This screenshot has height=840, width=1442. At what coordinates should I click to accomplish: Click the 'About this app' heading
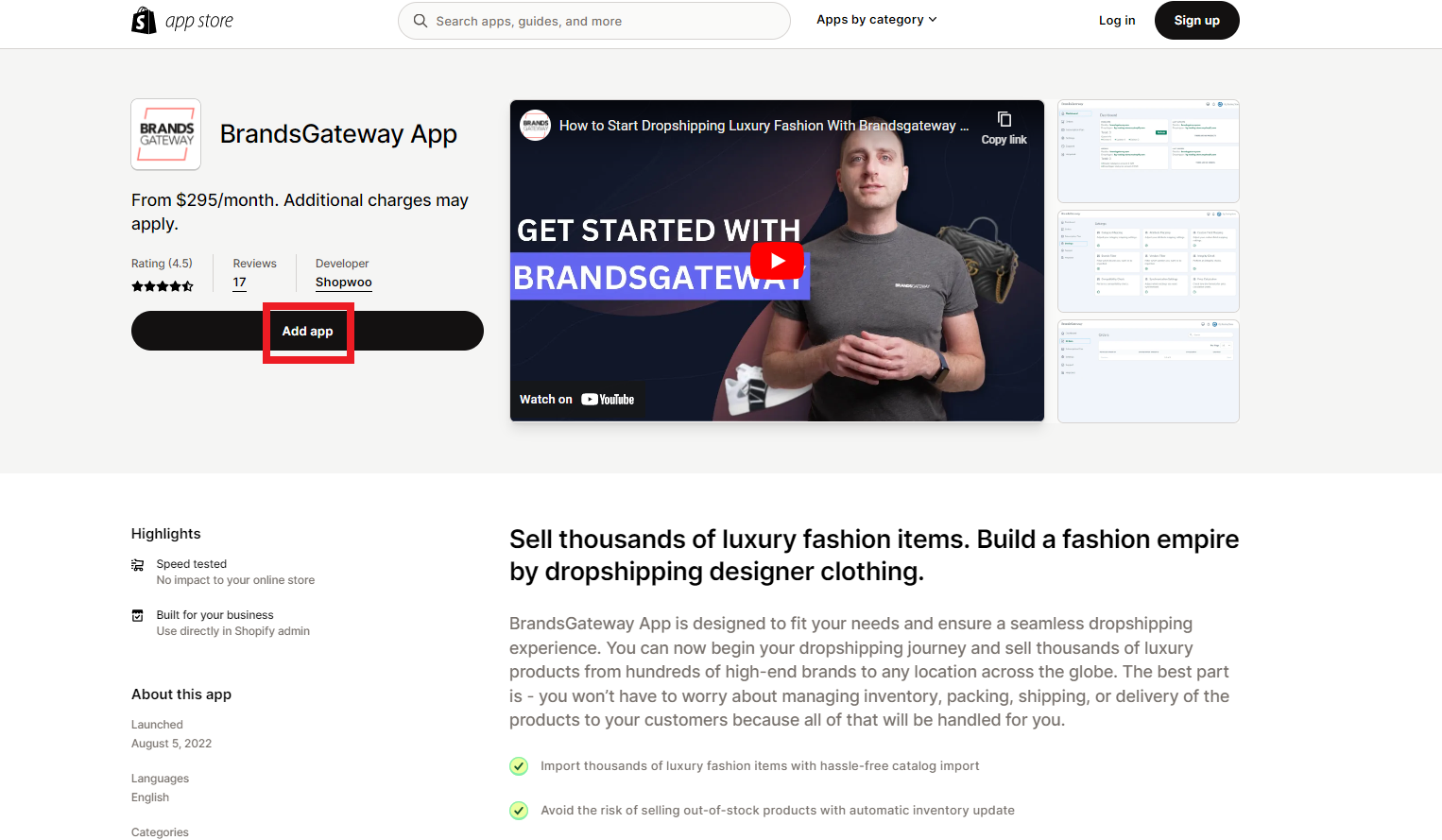[x=181, y=694]
